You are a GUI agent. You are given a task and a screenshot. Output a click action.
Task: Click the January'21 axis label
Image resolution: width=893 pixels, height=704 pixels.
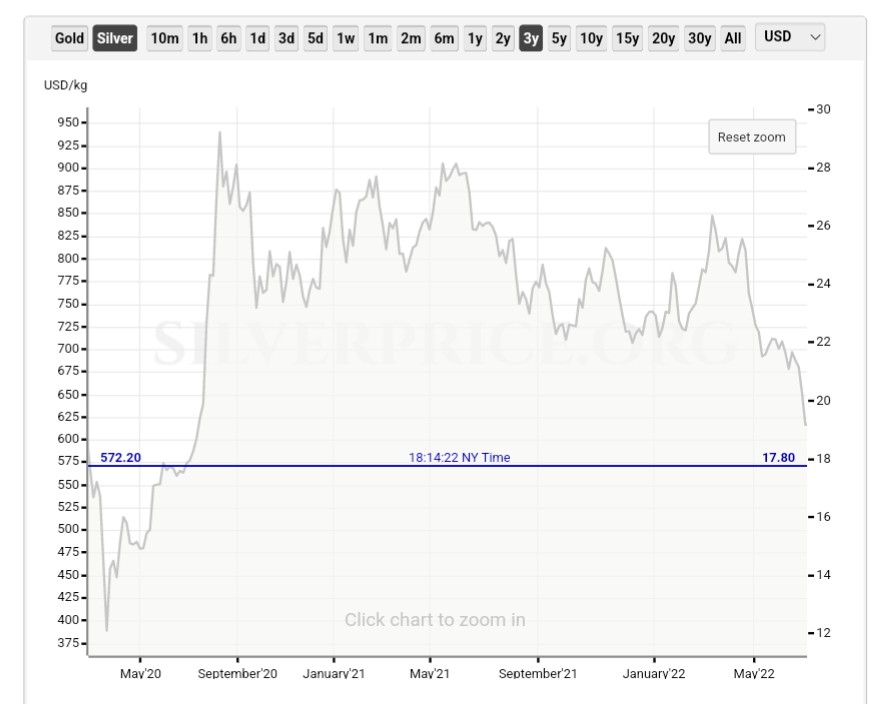point(334,674)
